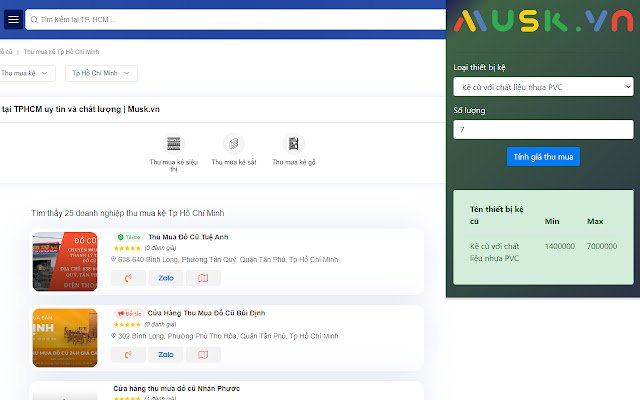The image size is (640, 400).
Task: Open Cửa hàng thu mua đồ cũ Nhân Phước
Action: click(x=177, y=389)
